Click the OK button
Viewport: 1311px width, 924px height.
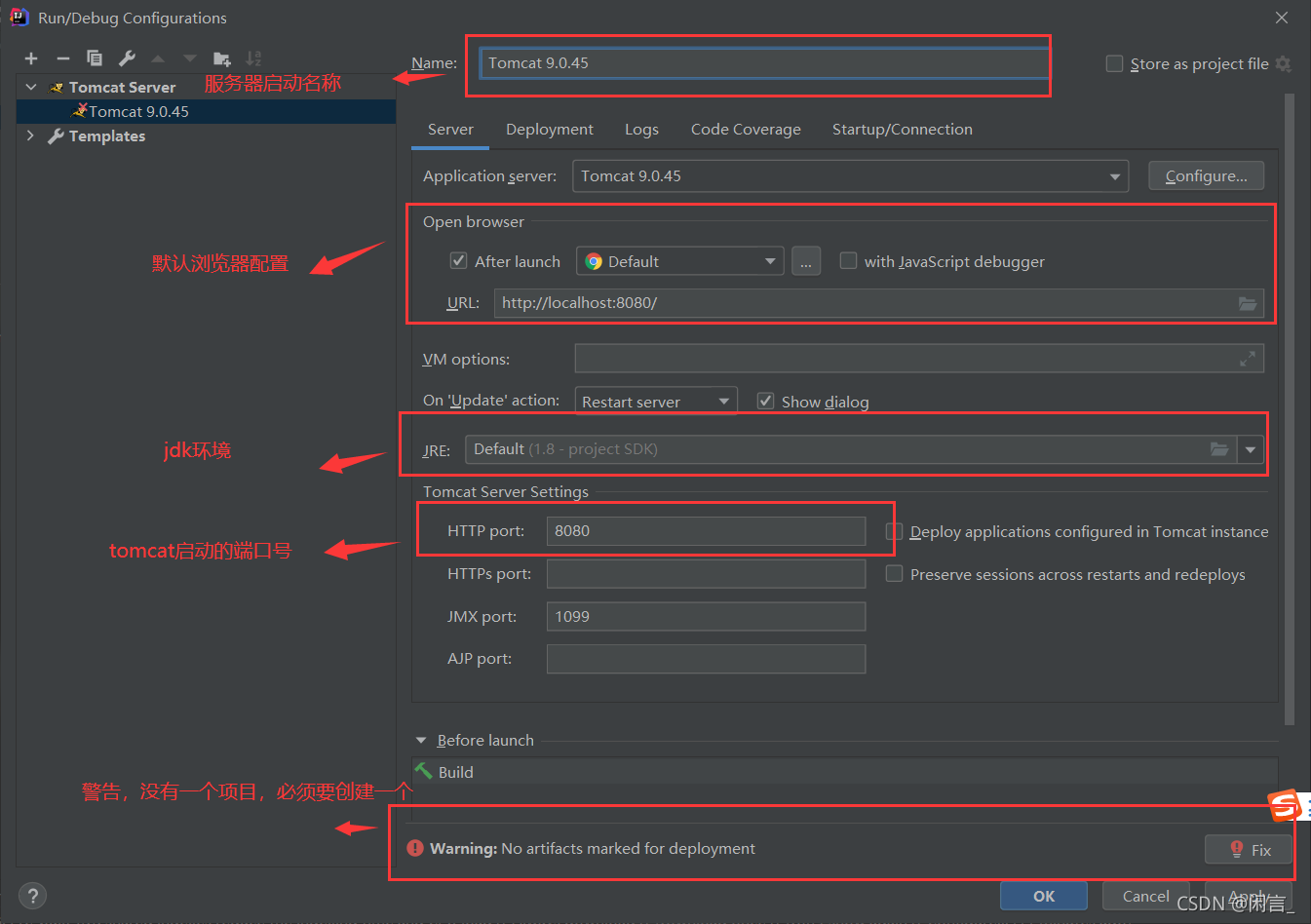pyautogui.click(x=1044, y=896)
